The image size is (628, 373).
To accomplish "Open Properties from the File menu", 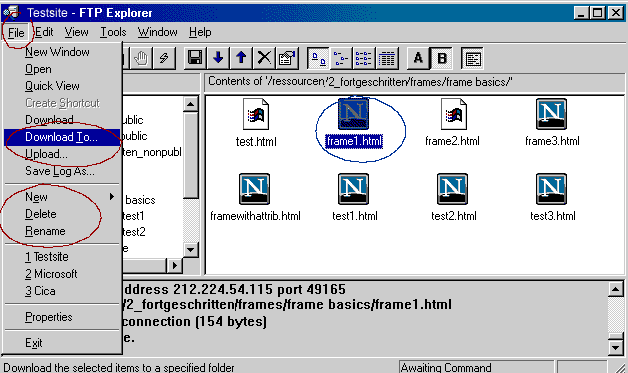I will [x=62, y=317].
